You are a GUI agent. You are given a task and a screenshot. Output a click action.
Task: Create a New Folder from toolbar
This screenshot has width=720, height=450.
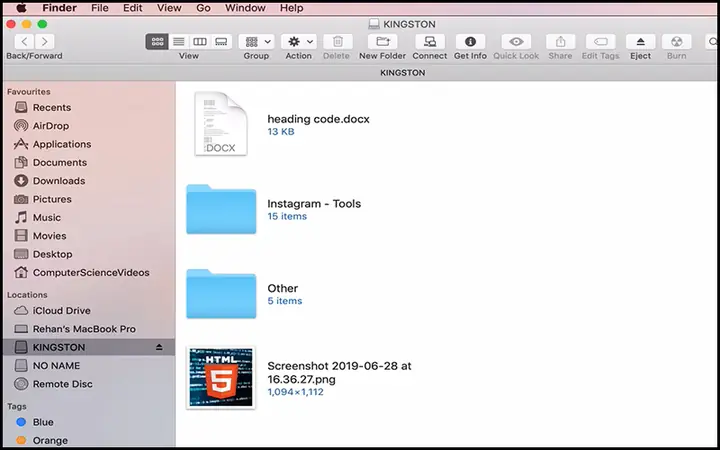click(382, 42)
